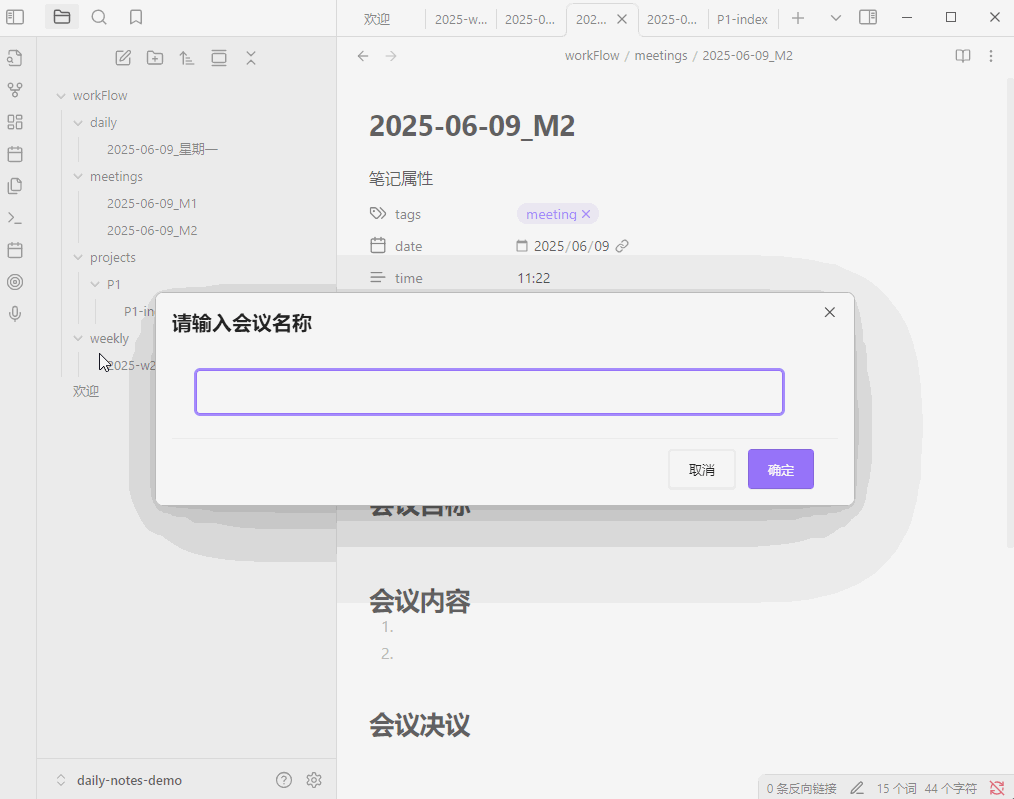Go to meetings in breadcrumb
Viewport: 1014px width, 799px height.
[661, 56]
